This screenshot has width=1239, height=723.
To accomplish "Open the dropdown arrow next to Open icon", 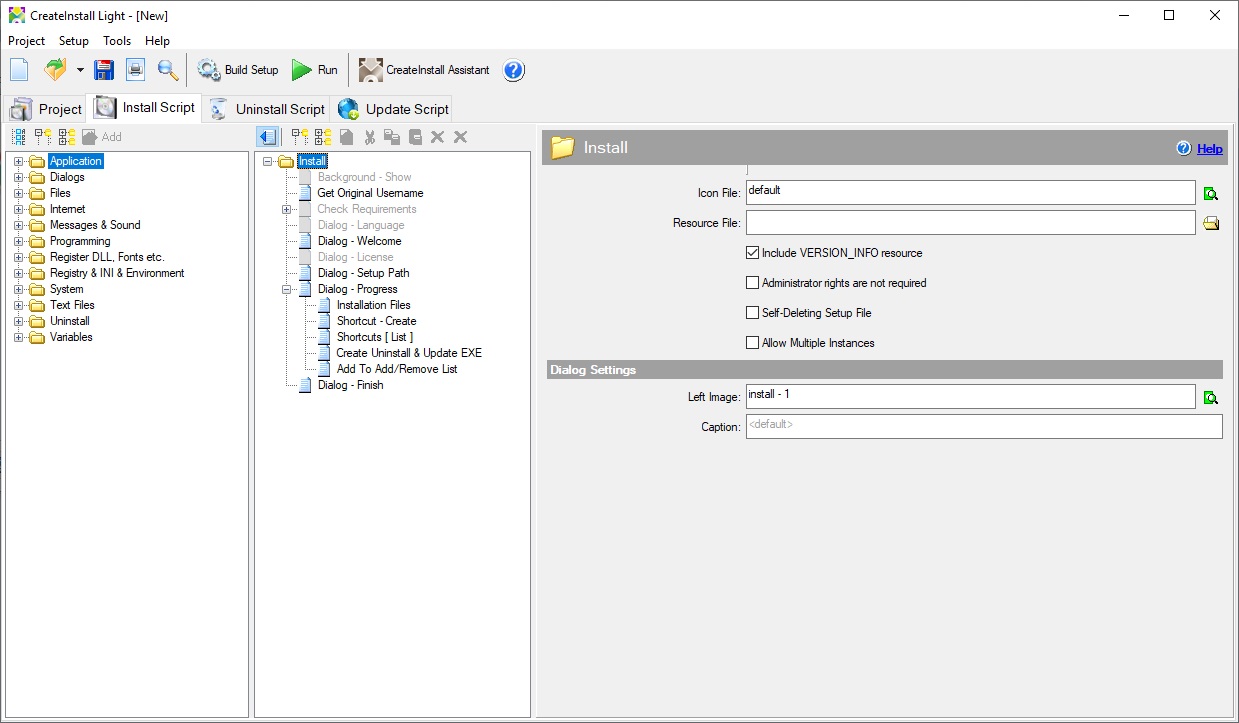I will coord(80,70).
